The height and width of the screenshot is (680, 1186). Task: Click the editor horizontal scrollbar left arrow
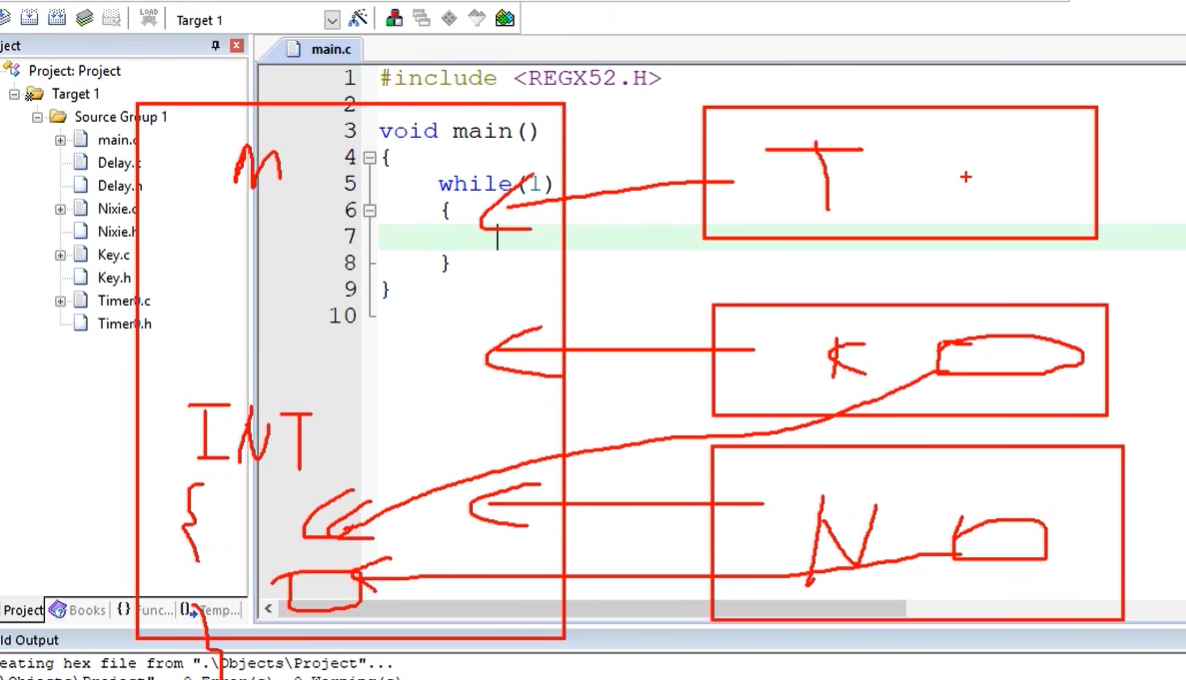tap(269, 608)
